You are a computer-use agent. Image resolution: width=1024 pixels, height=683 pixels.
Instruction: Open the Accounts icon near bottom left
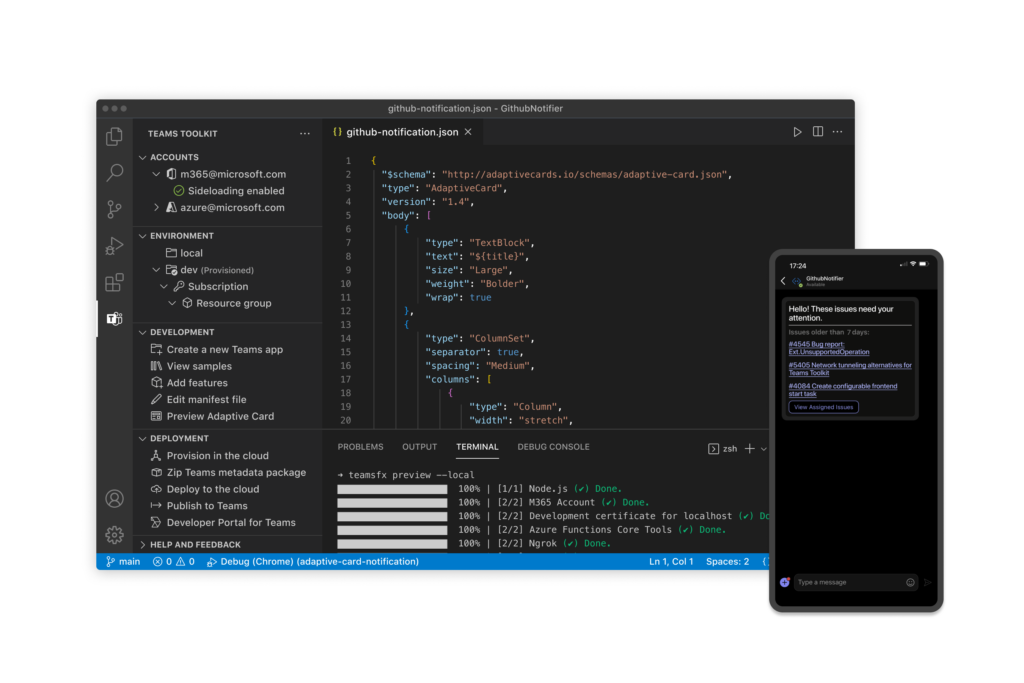point(114,498)
